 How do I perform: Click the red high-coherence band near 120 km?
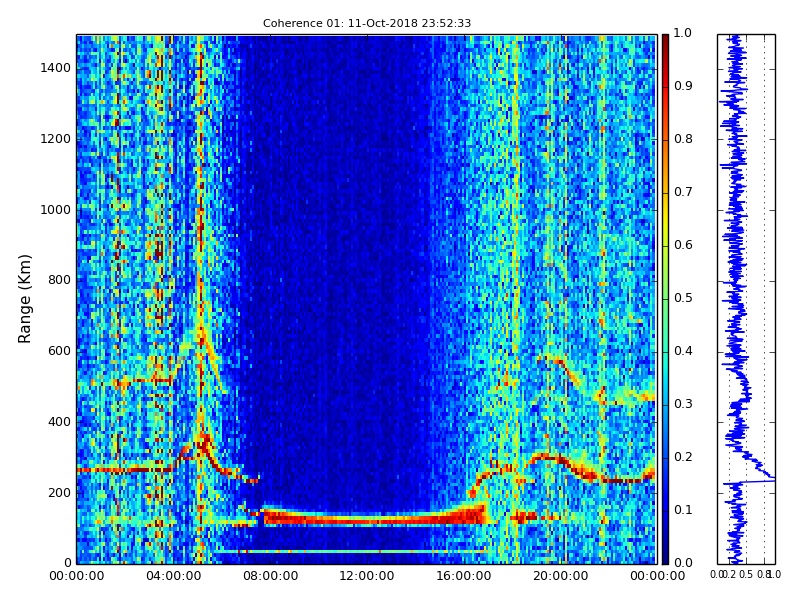click(373, 517)
